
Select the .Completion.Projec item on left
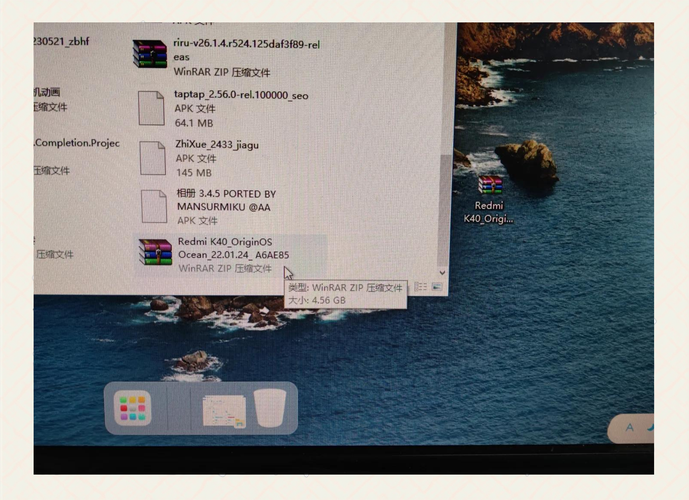(77, 143)
